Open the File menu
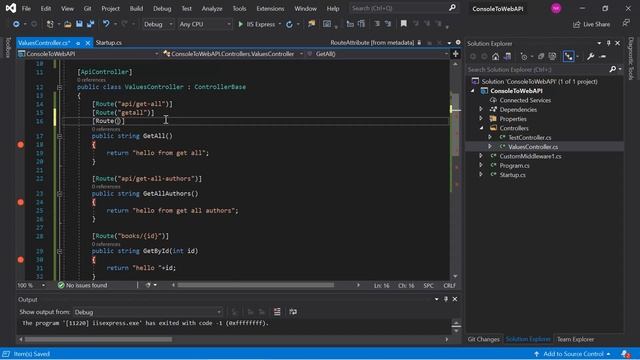Screen dimensions: 640x360 coord(26,9)
